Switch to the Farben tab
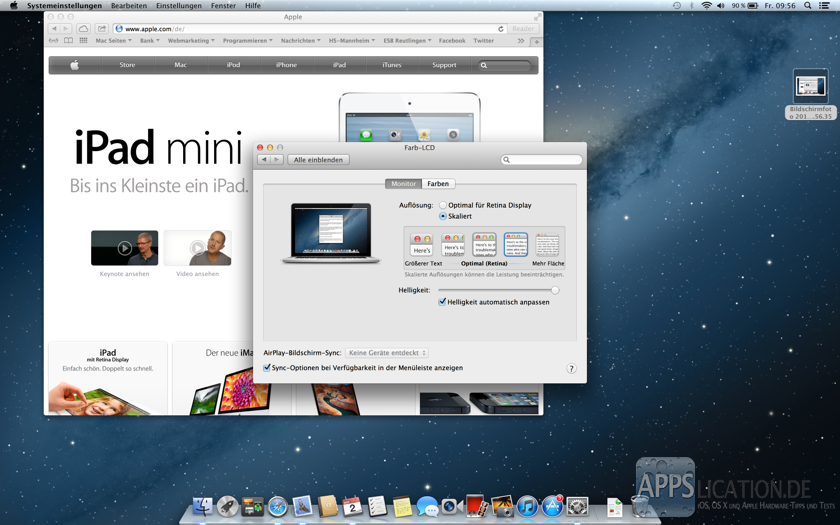This screenshot has height=525, width=840. (438, 184)
